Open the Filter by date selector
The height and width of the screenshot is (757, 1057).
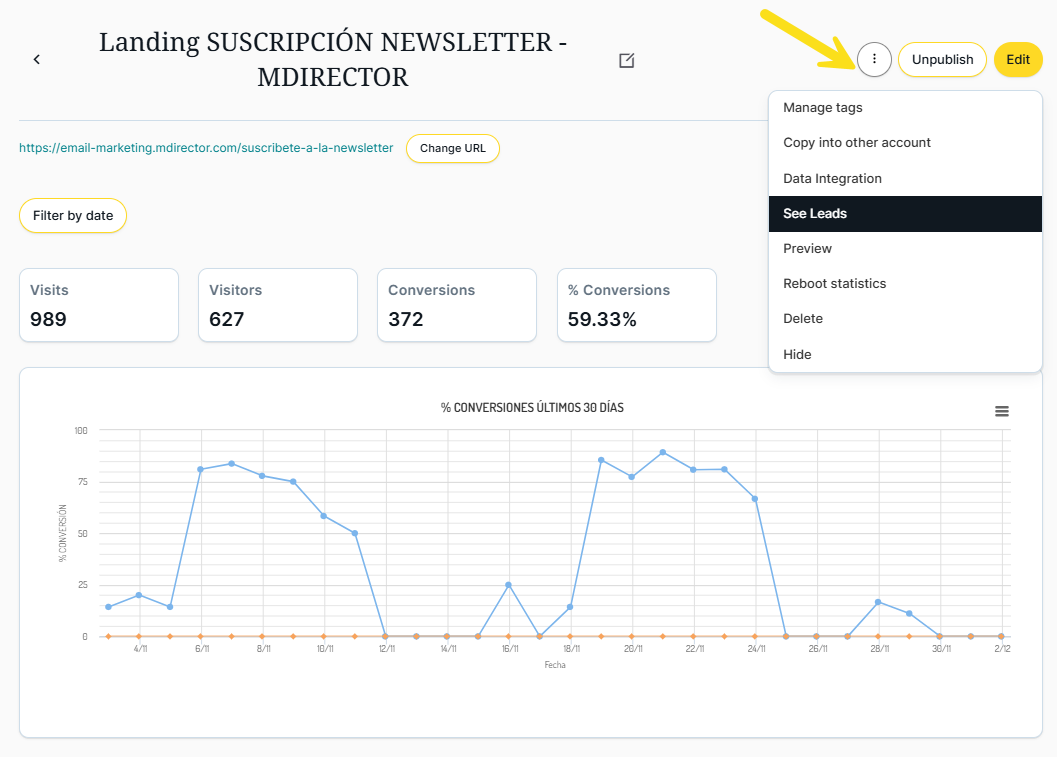(73, 215)
